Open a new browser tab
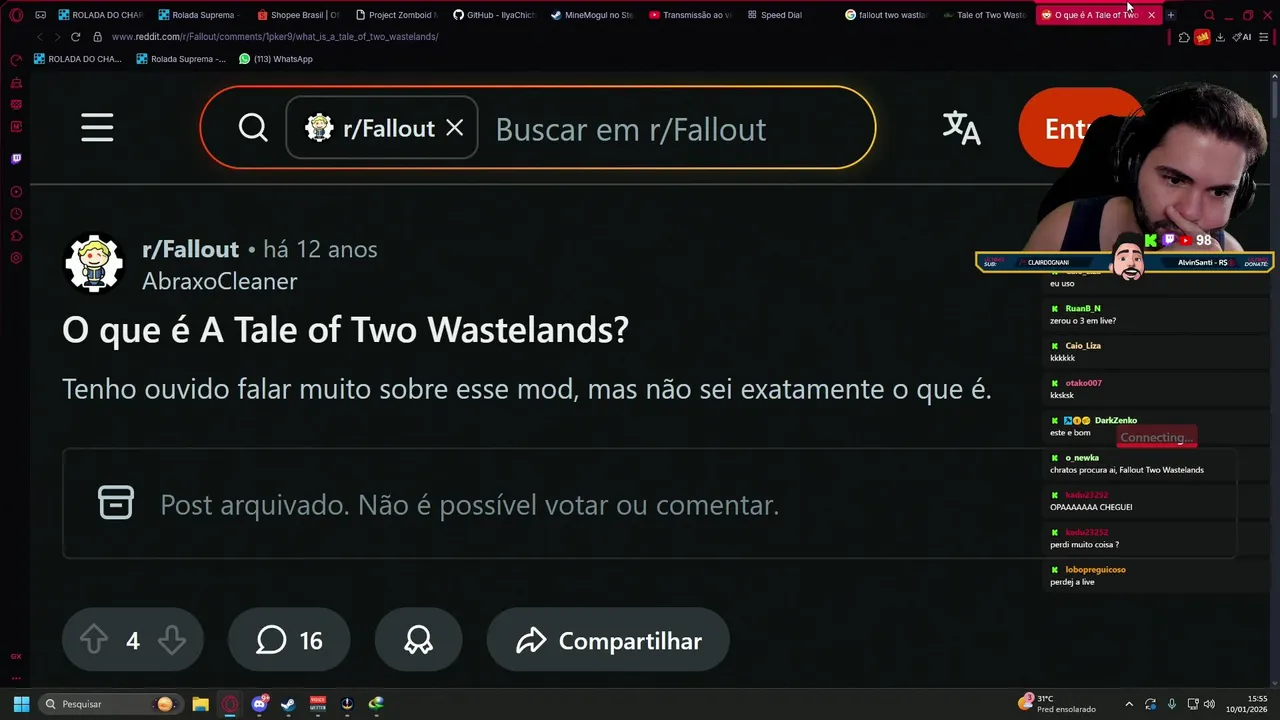This screenshot has width=1280, height=720. (x=1170, y=15)
